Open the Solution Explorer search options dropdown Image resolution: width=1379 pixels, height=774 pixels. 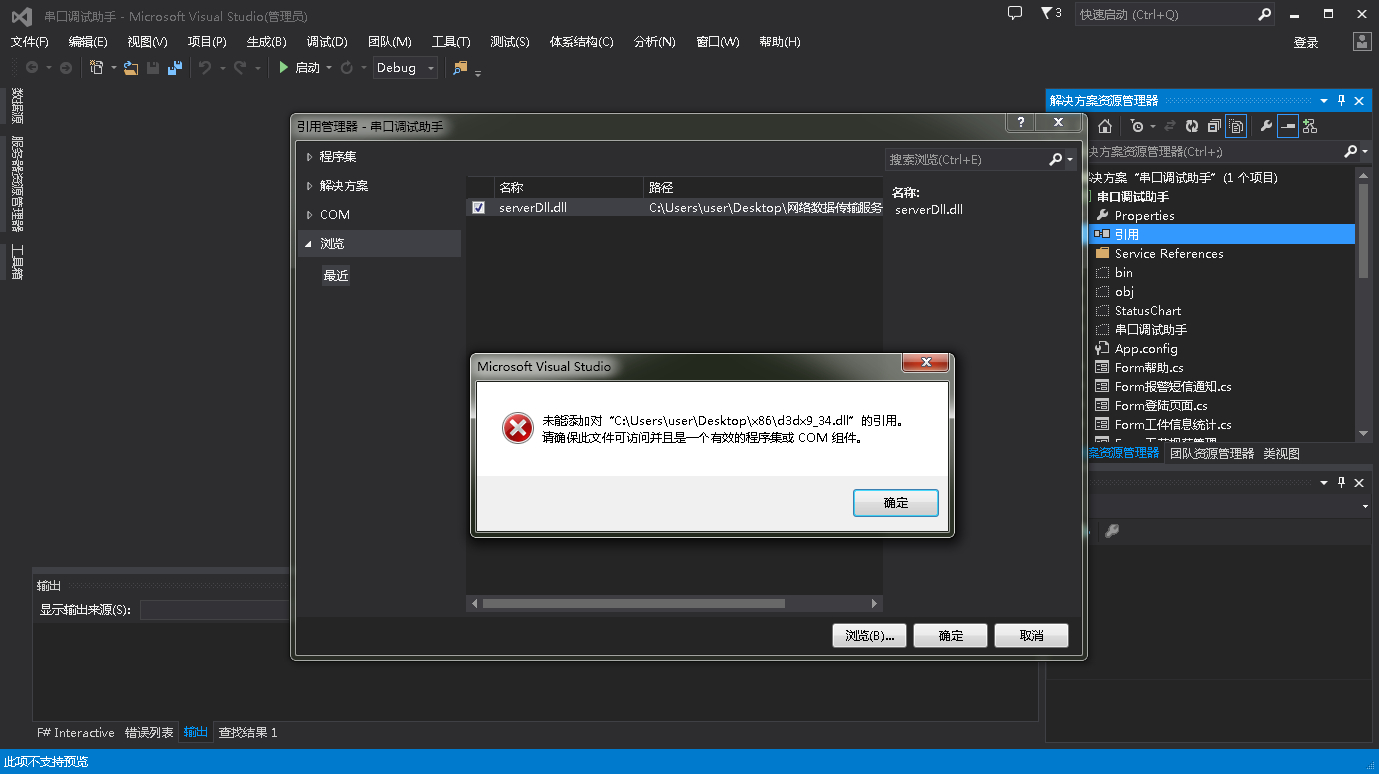(x=1365, y=151)
